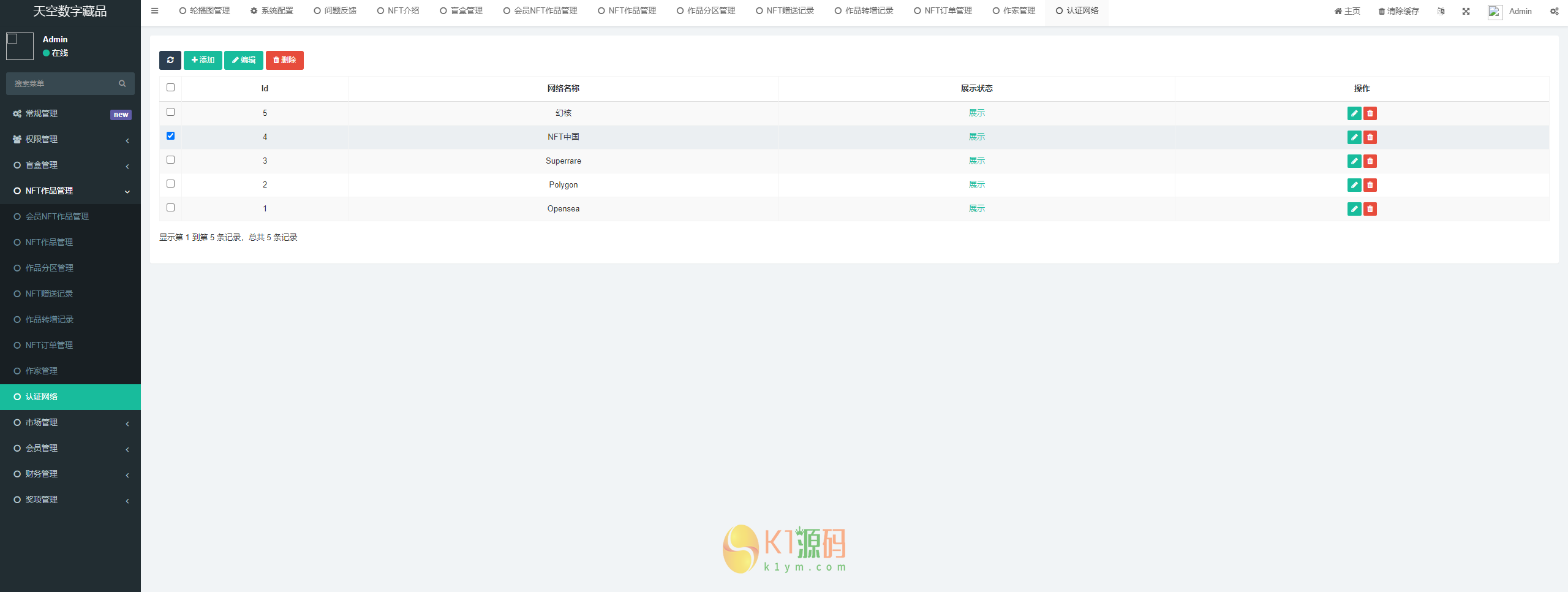The image size is (1568, 592).
Task: Collapse the NFT作品管理 sidebar menu
Action: [70, 191]
